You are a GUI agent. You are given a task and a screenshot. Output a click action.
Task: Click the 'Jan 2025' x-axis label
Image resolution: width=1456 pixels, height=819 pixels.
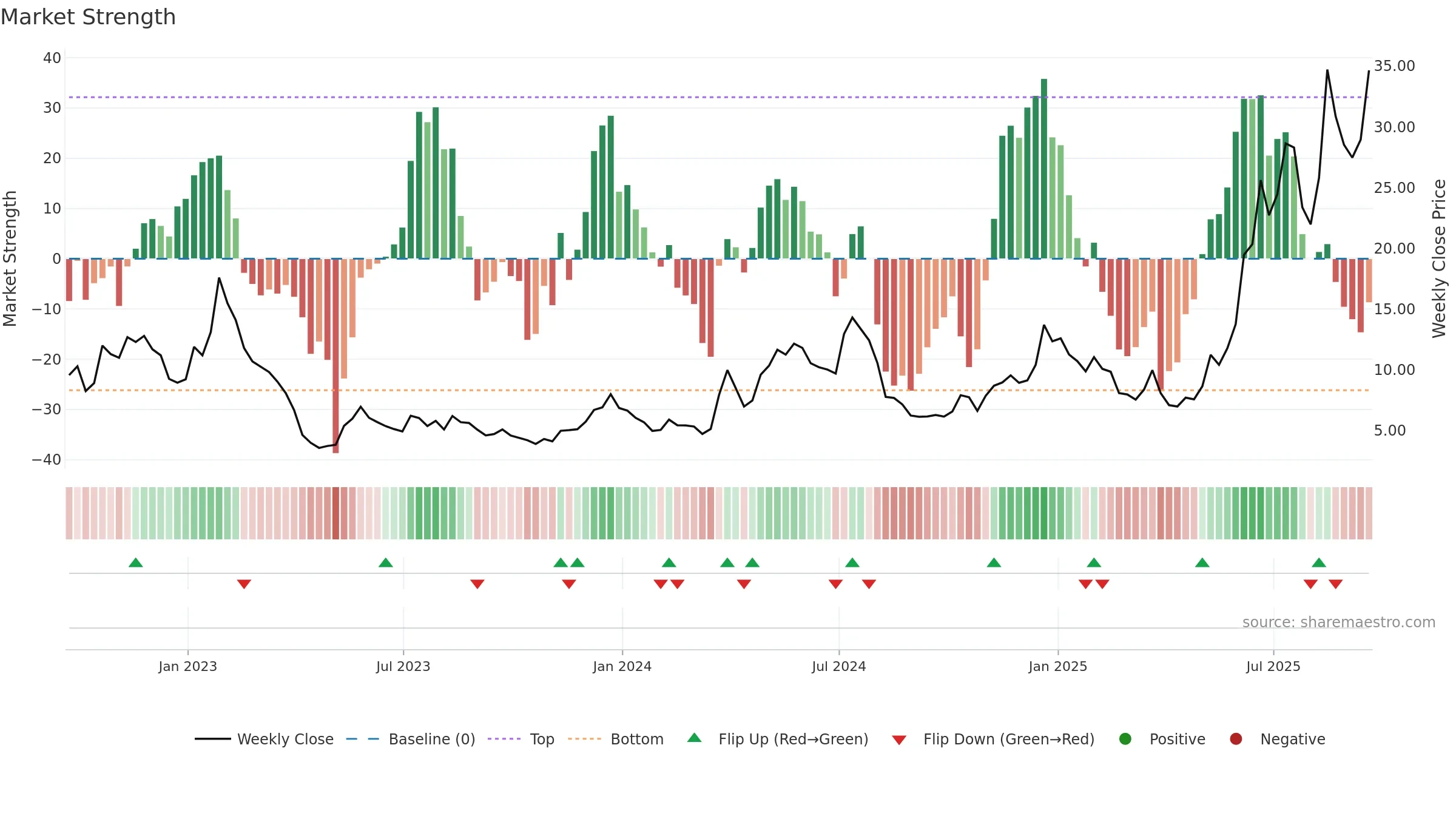tap(1057, 666)
